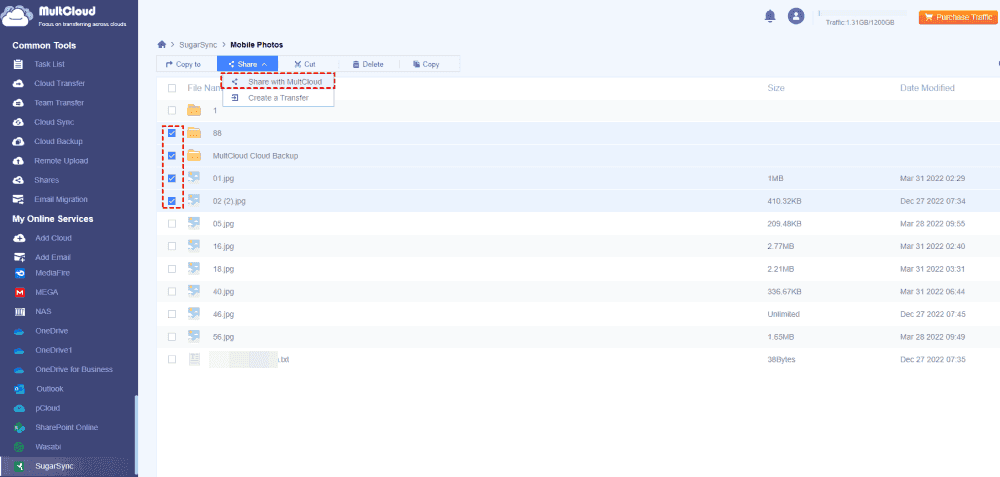Check the box for 56.jpg
Screen dimensions: 1000x477
pos(172,337)
